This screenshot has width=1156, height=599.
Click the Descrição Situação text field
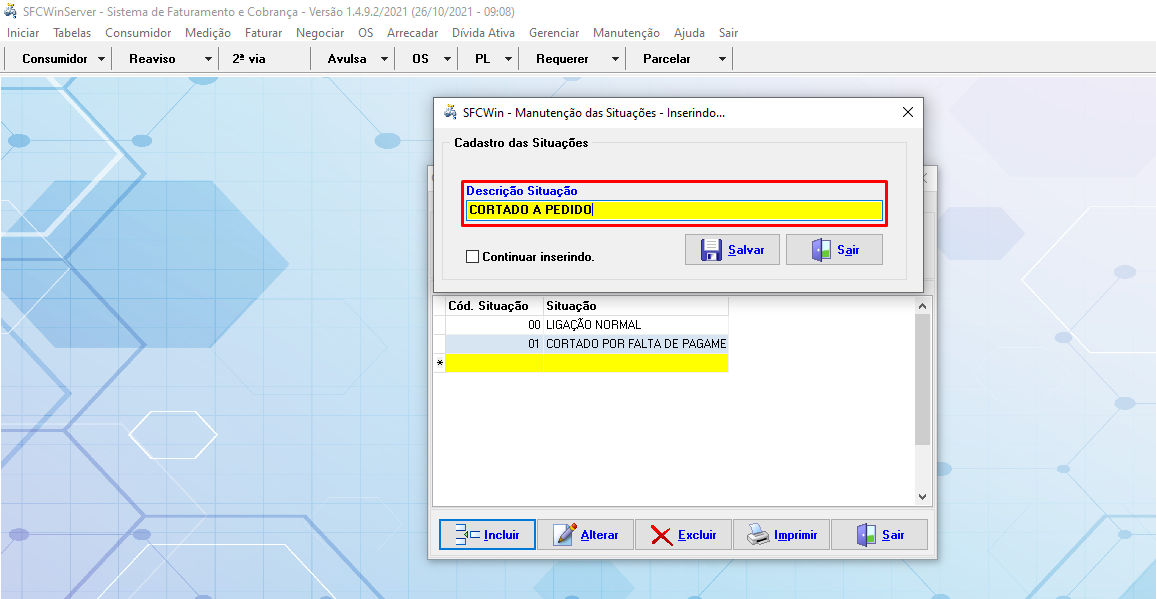(673, 210)
